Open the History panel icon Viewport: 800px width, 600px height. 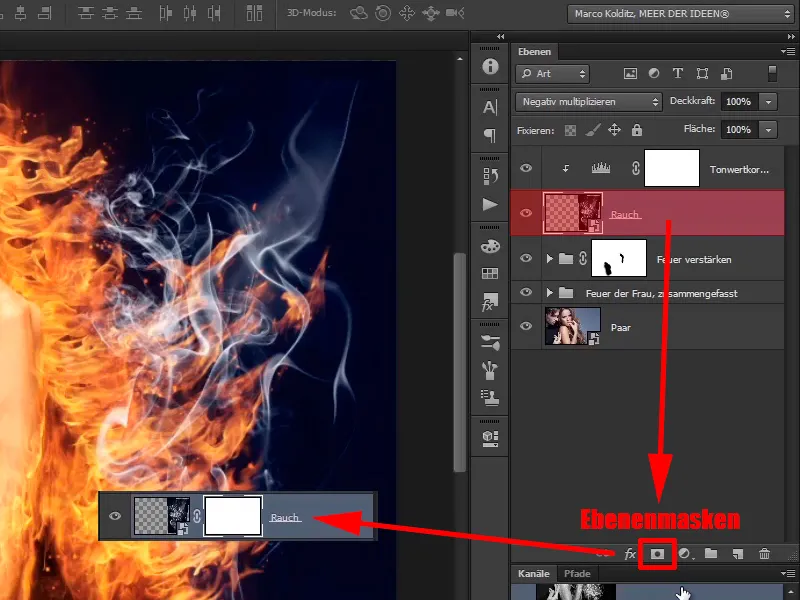[490, 176]
